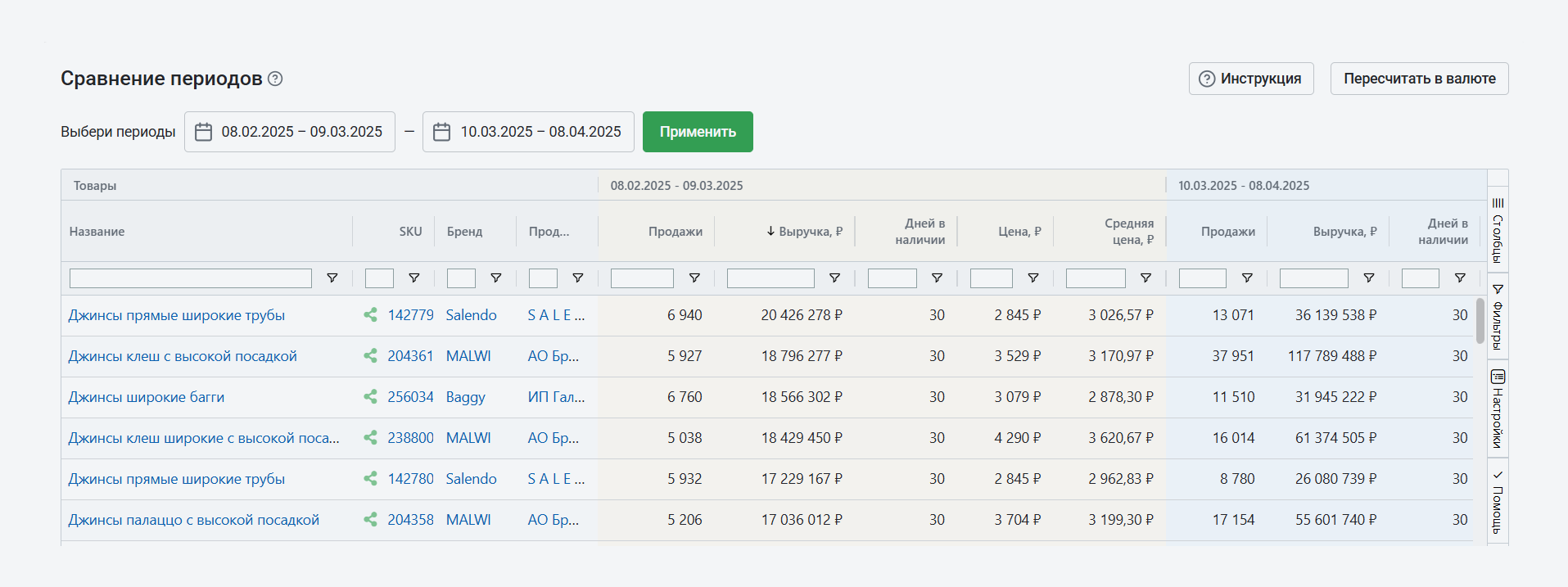
Task: Open filter icon for Бренд column
Action: [x=496, y=278]
